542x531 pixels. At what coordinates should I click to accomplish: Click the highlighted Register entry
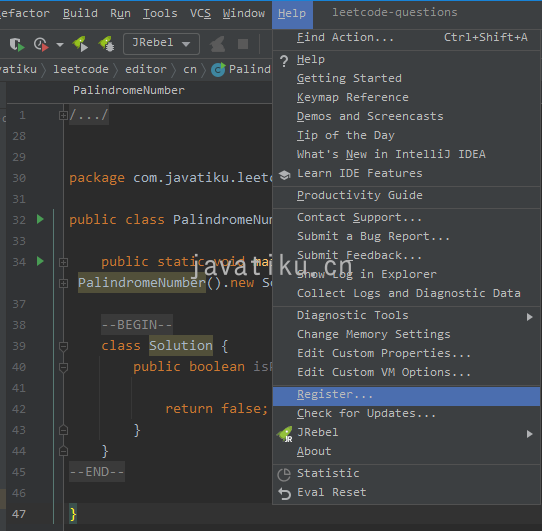coord(406,396)
